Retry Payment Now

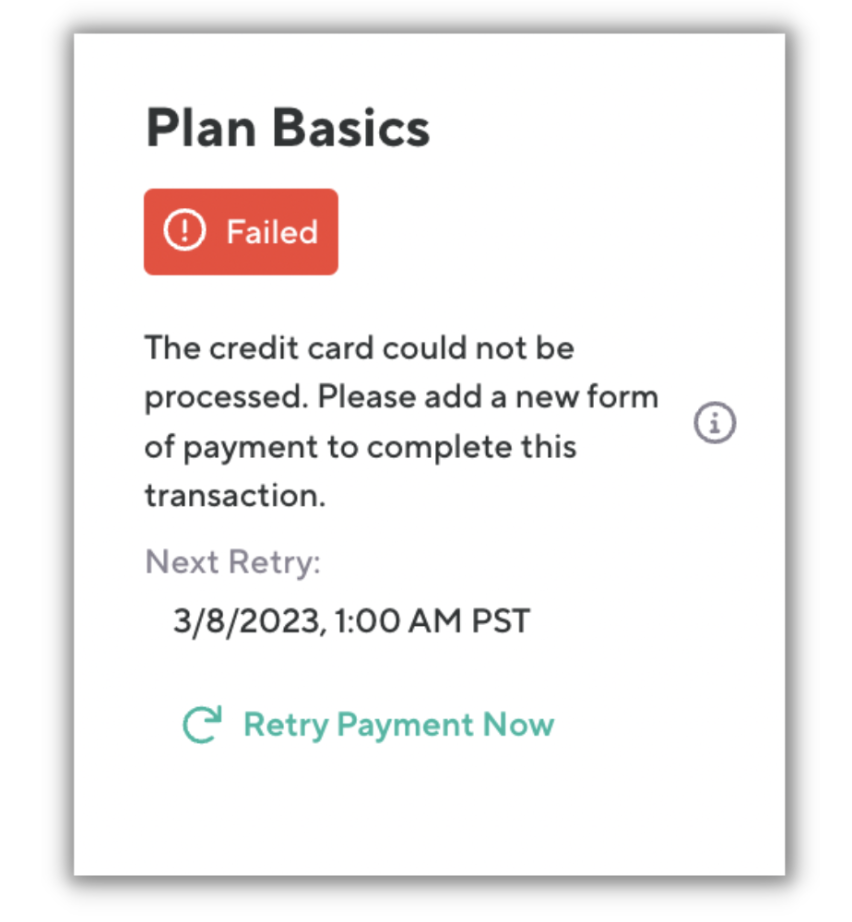pos(398,724)
